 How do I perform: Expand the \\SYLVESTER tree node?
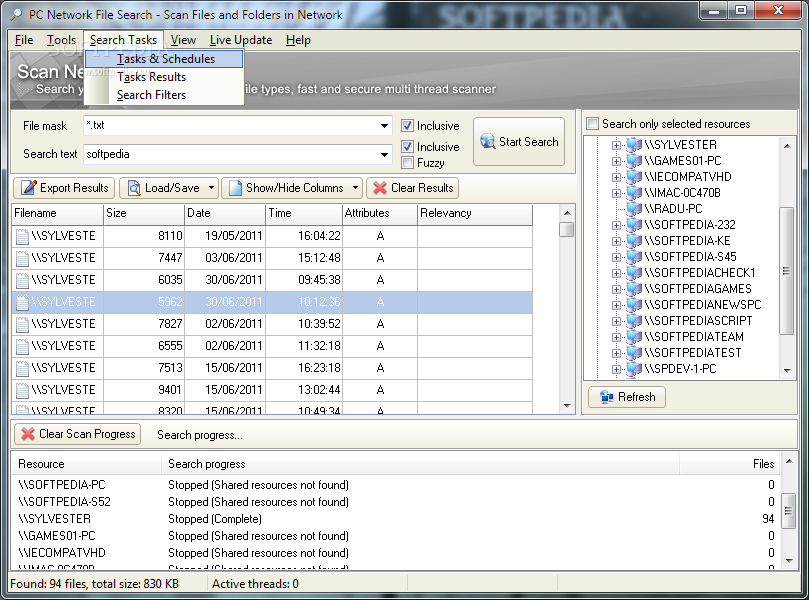tap(616, 145)
